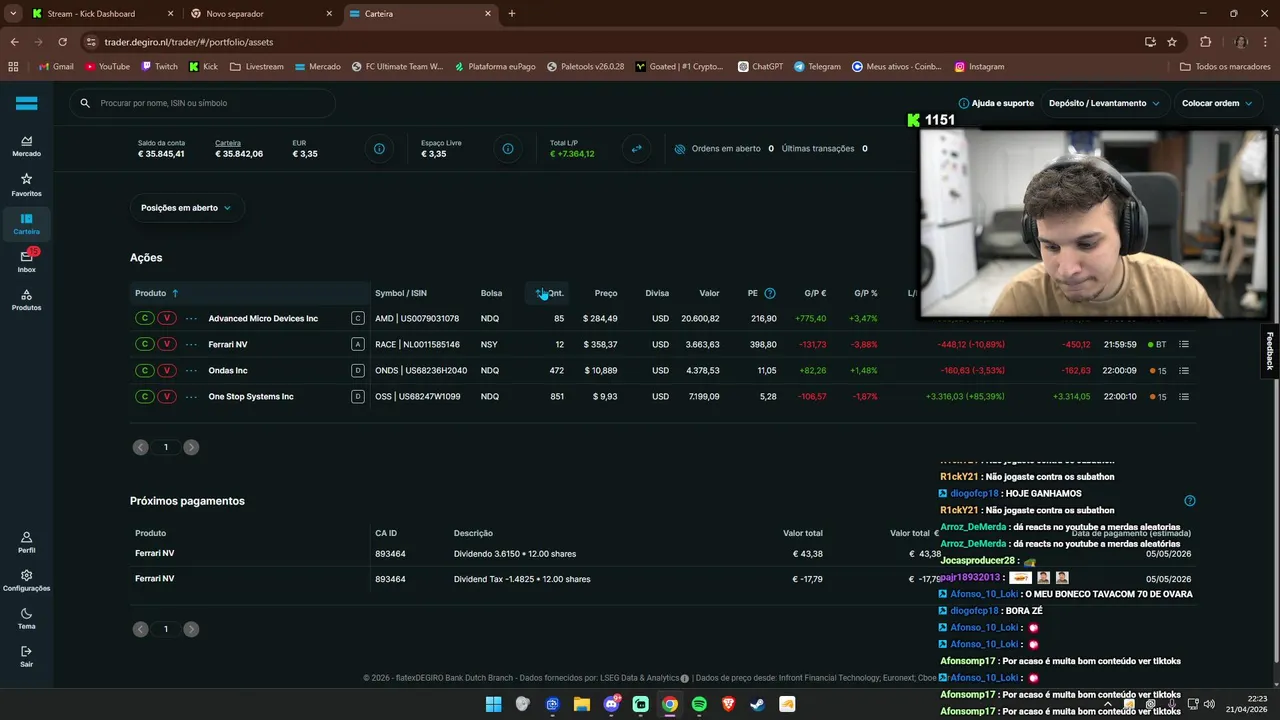The image size is (1280, 720).
Task: Open the Chrome extensions puzzle icon
Action: (1205, 42)
